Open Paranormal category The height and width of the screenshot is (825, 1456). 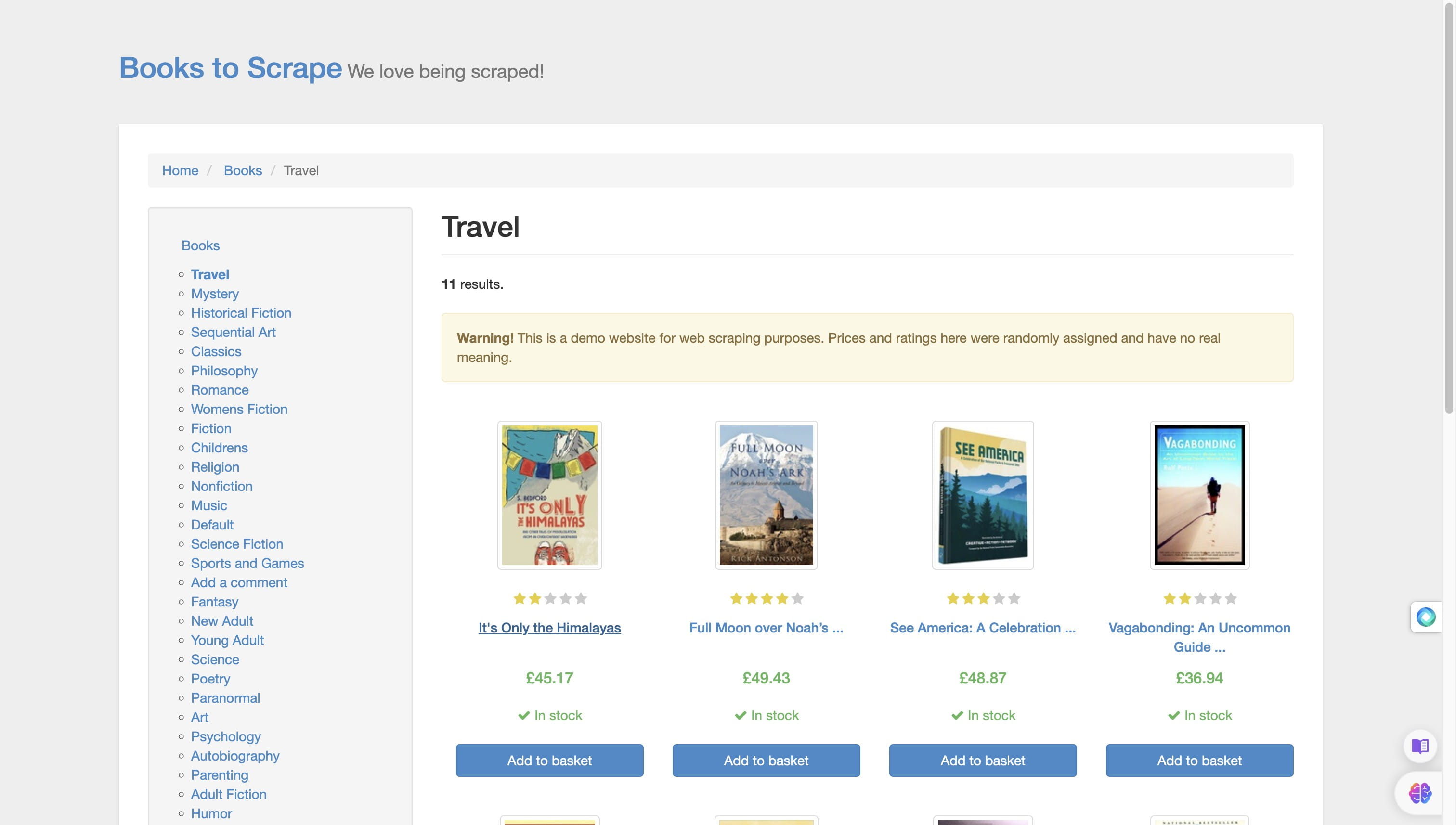[225, 698]
